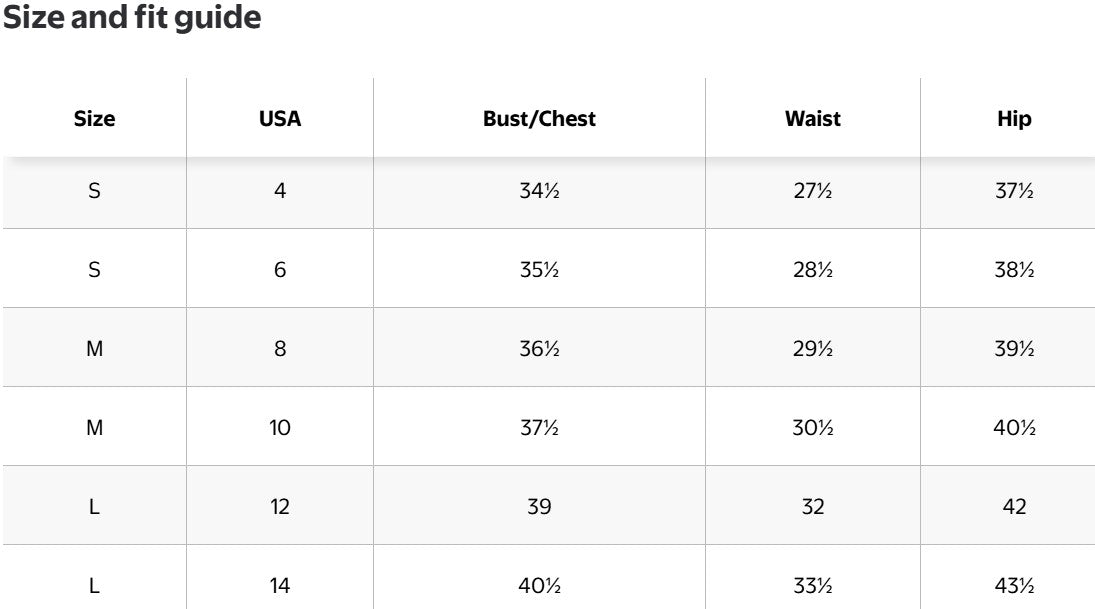Select the Size column header
This screenshot has width=1095, height=609.
[95, 119]
